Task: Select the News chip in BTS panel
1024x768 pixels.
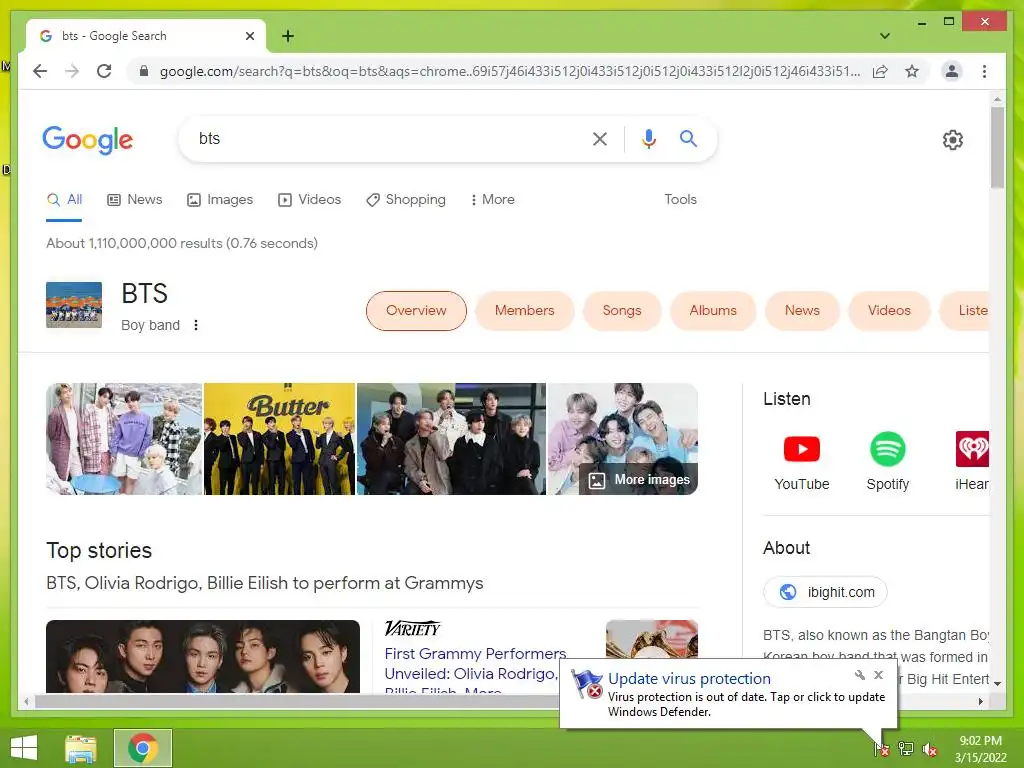Action: point(802,311)
